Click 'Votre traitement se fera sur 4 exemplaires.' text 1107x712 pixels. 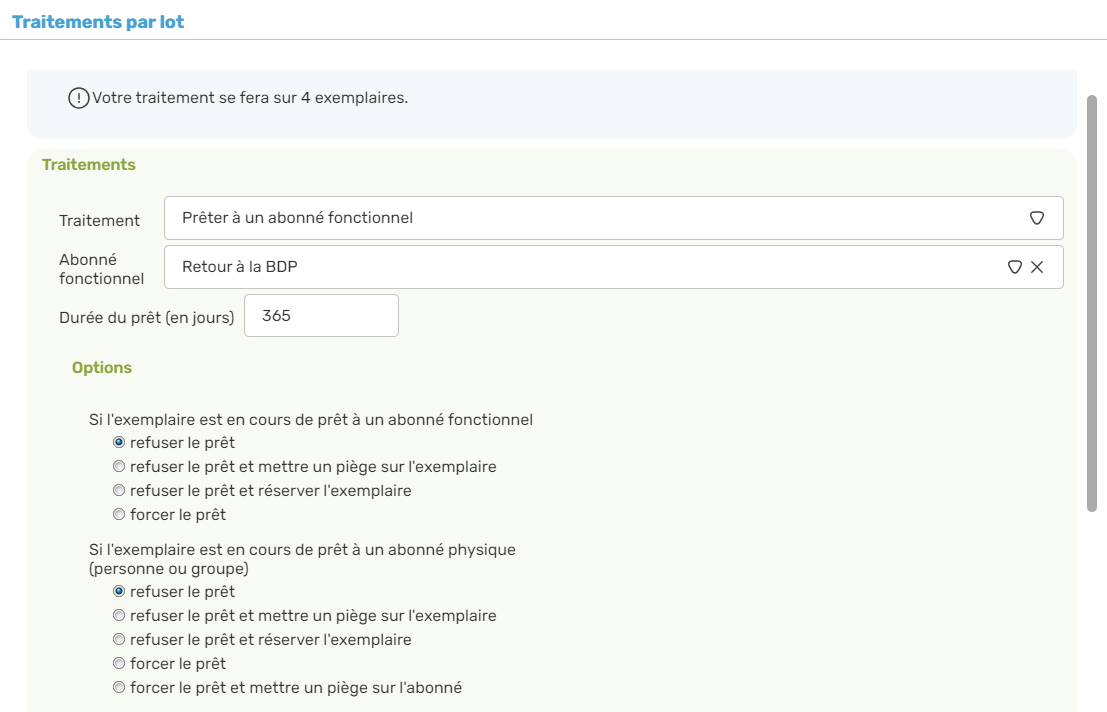pos(250,98)
